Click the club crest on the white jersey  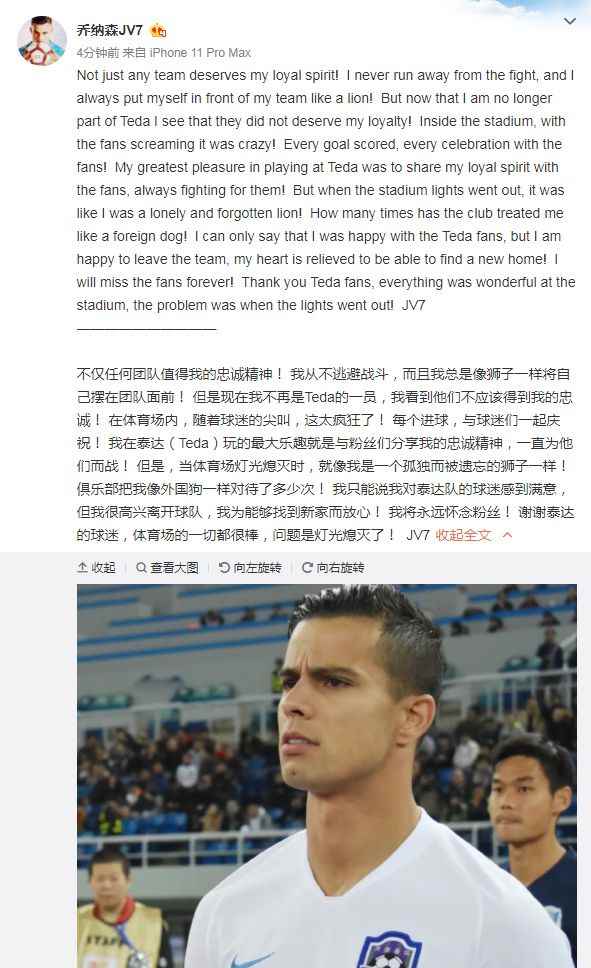tap(390, 949)
